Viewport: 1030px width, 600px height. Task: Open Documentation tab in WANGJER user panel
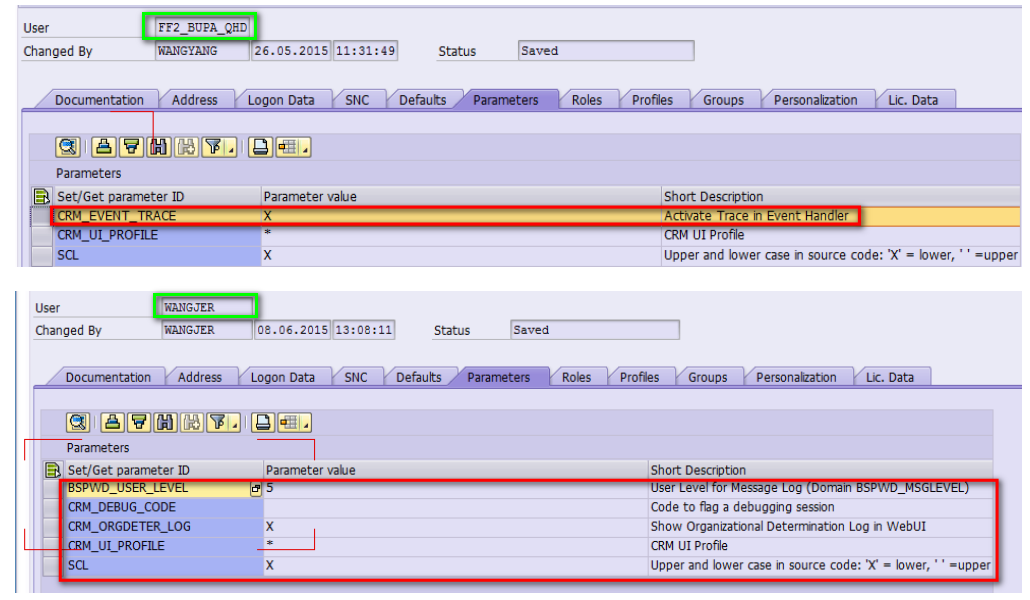108,377
